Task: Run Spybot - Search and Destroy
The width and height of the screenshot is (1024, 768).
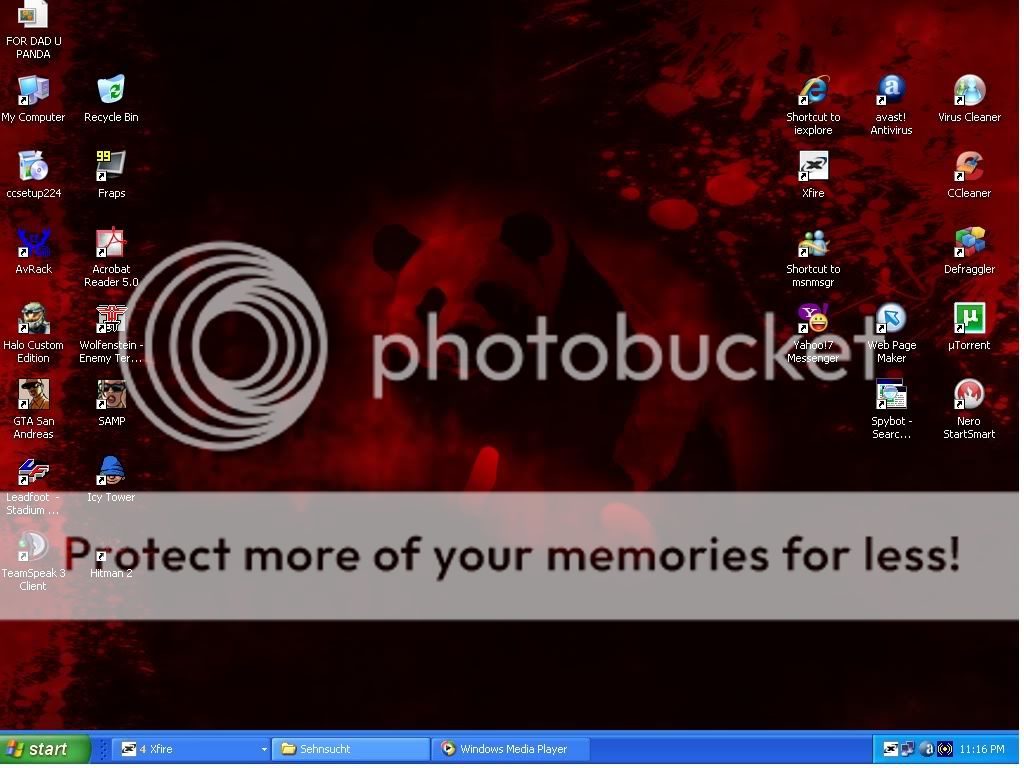Action: (890, 395)
